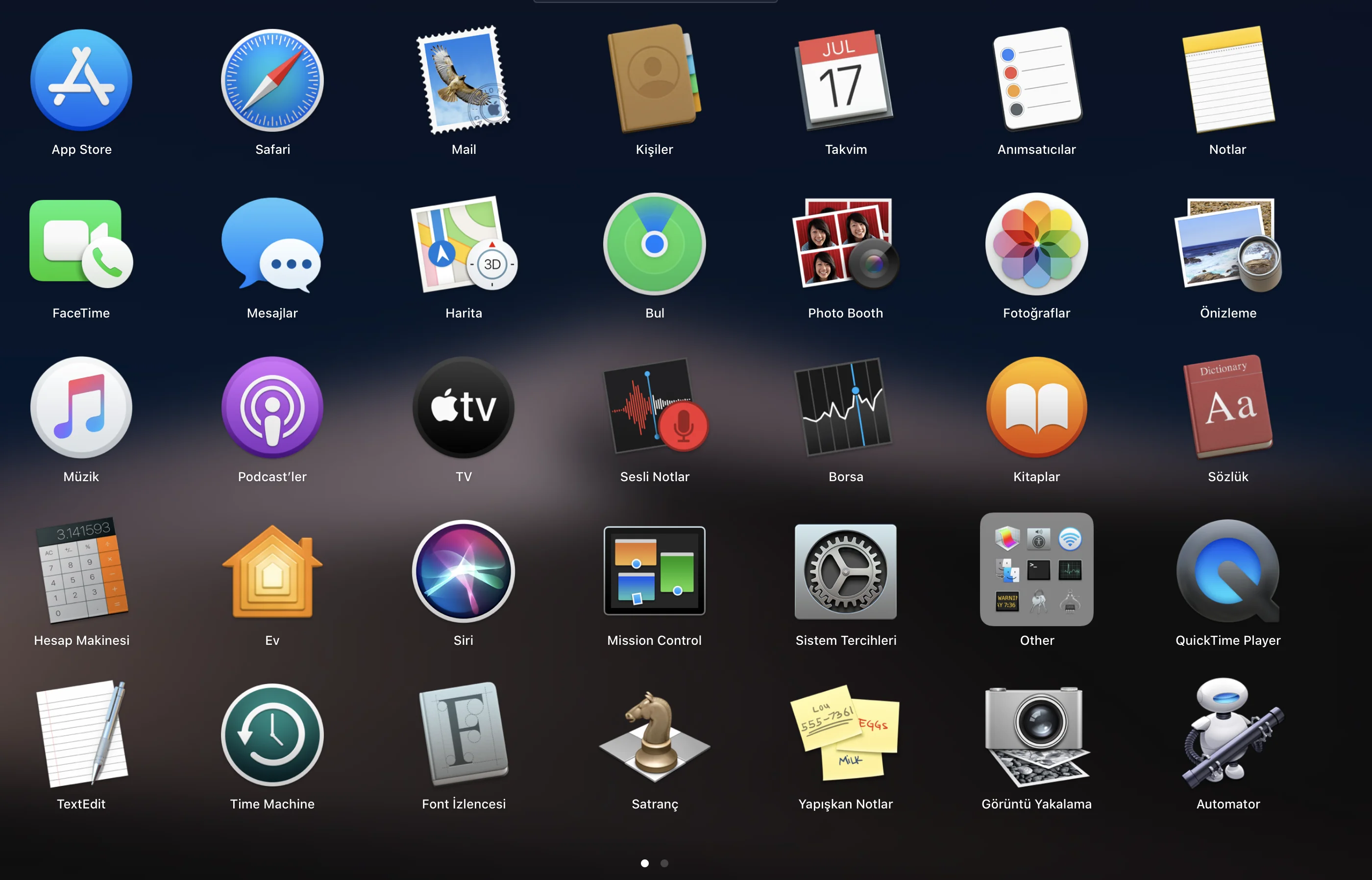Launch Automator robot icon

(x=1228, y=734)
